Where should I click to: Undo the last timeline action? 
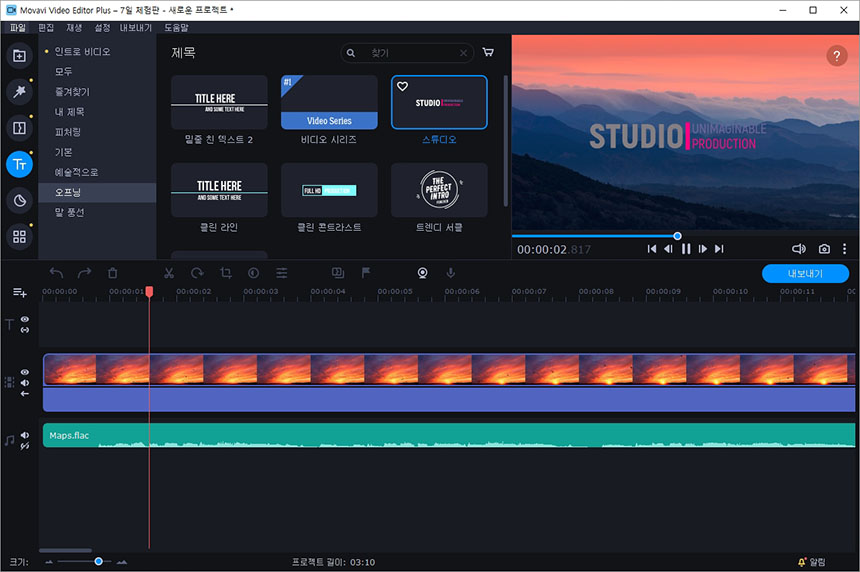(56, 273)
